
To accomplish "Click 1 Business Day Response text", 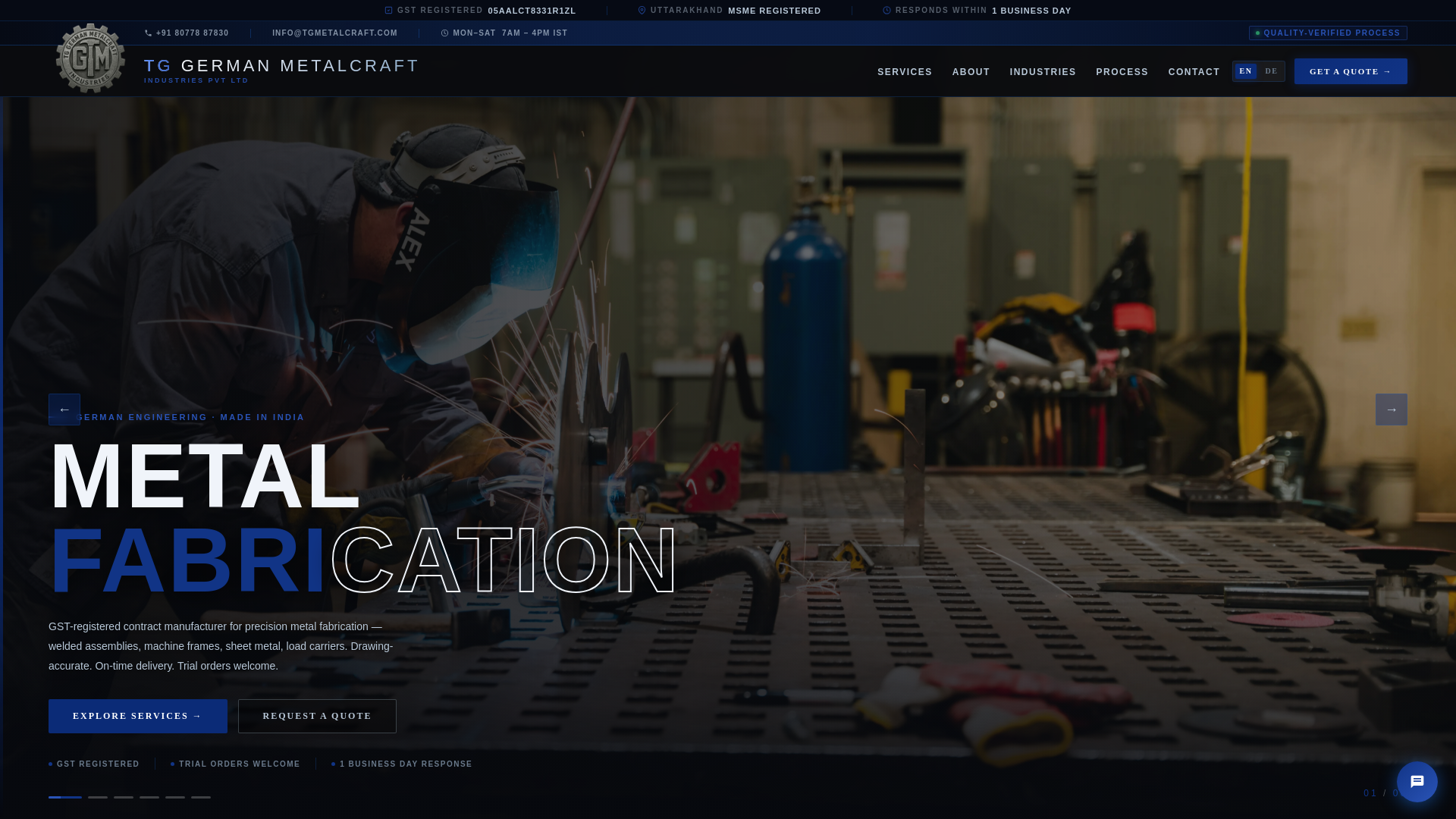I will point(406,764).
